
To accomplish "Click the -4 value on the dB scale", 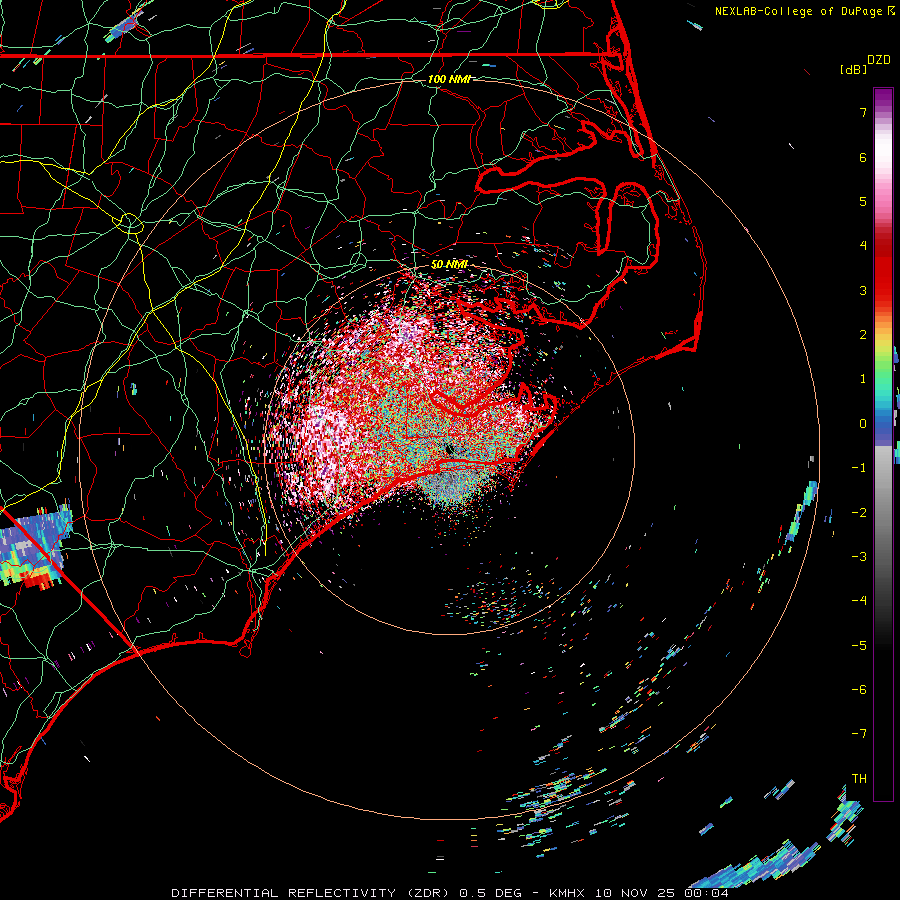I will tap(859, 601).
